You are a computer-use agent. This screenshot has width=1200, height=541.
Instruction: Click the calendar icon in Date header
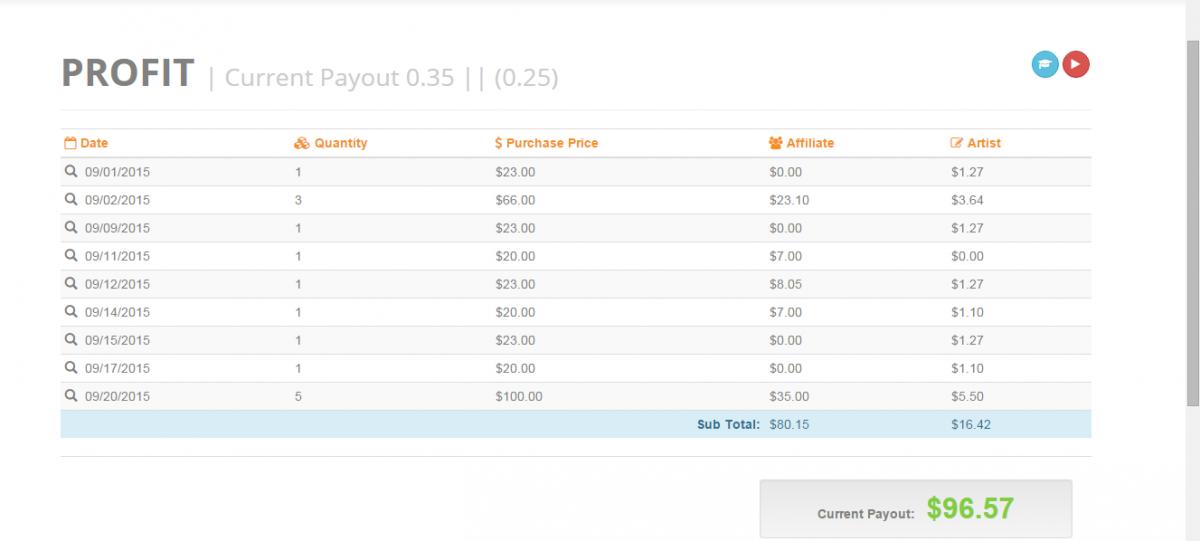tap(70, 143)
